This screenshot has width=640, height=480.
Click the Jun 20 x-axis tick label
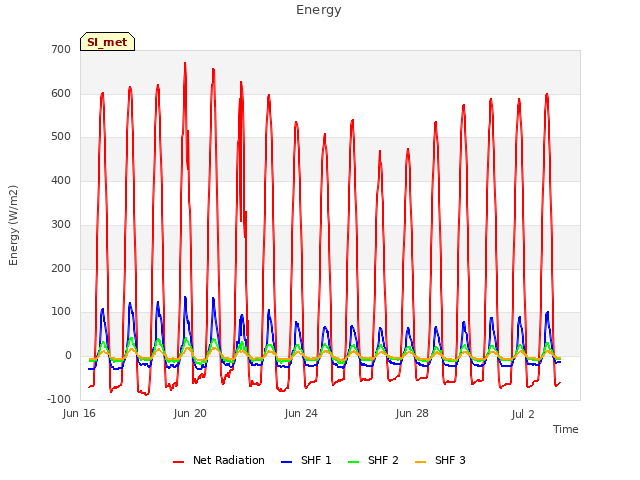pyautogui.click(x=190, y=413)
